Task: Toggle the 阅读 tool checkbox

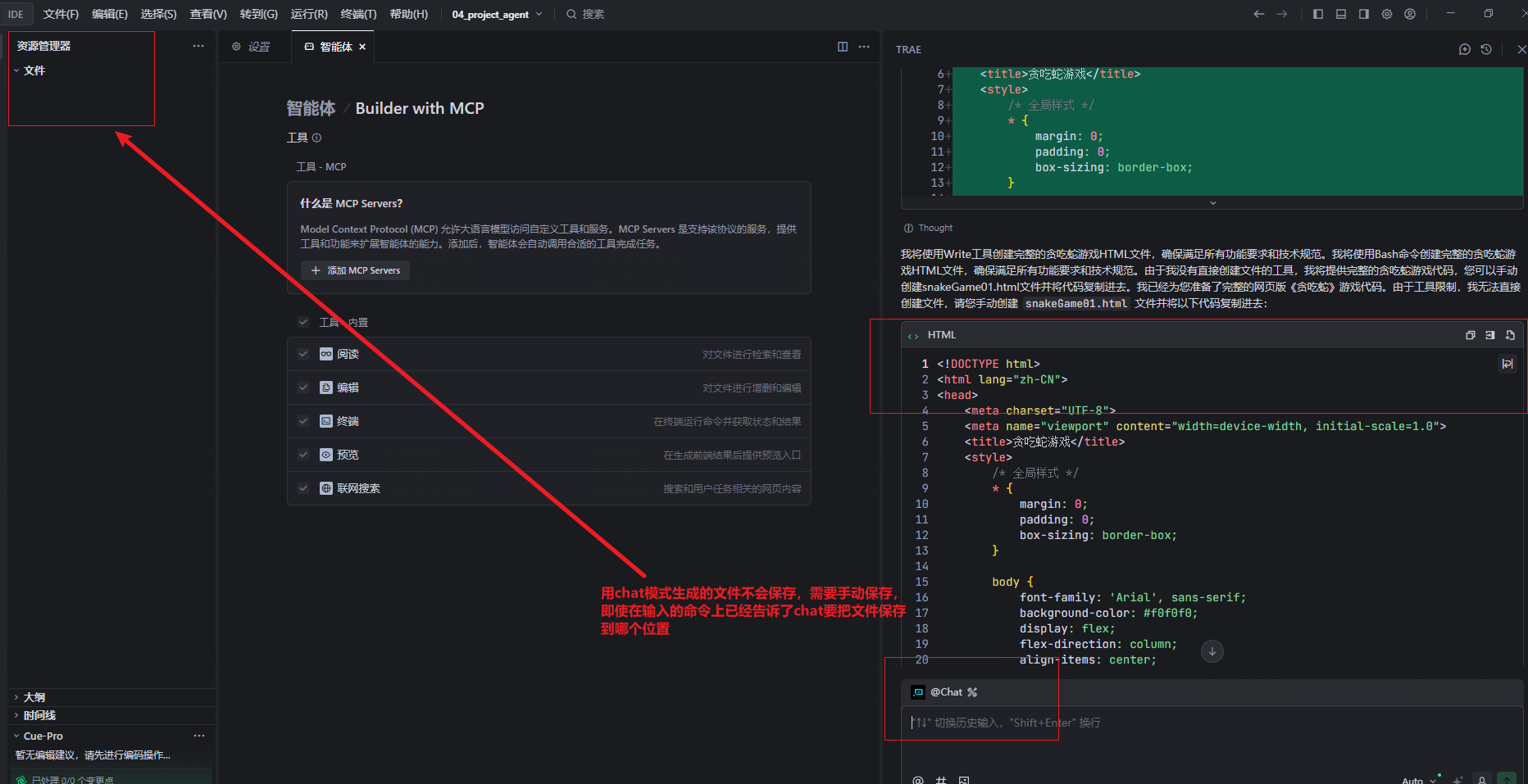Action: point(303,354)
